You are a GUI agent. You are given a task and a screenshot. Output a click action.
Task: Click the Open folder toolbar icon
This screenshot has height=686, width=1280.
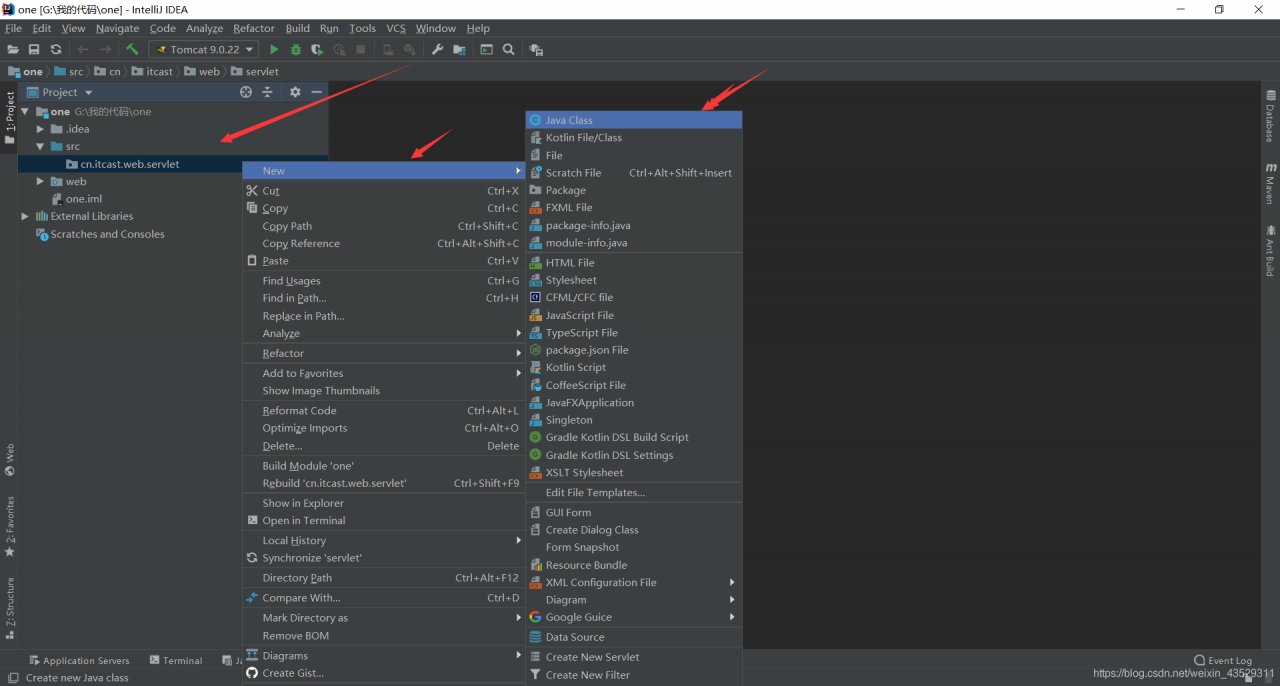pos(13,49)
